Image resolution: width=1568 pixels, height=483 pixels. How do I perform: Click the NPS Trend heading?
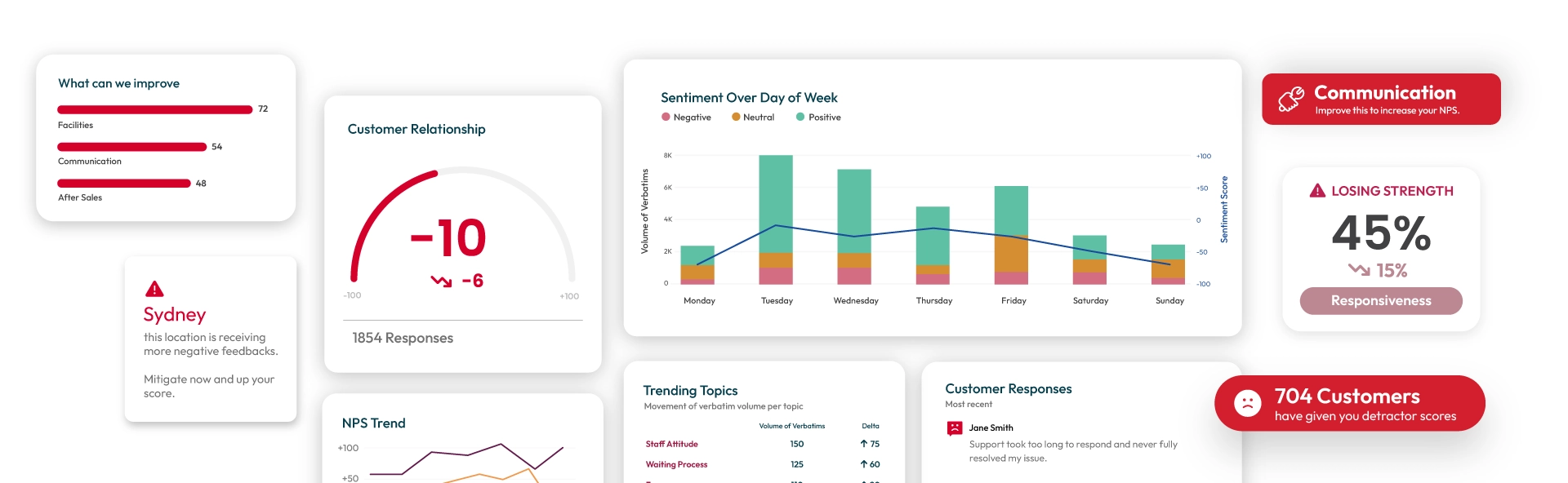[x=373, y=423]
